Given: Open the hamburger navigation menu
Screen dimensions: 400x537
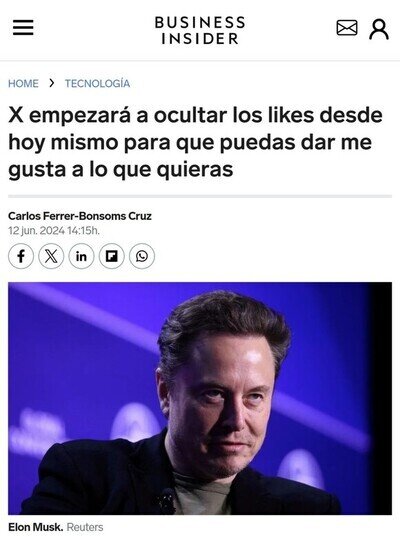Looking at the screenshot, I should (x=23, y=27).
